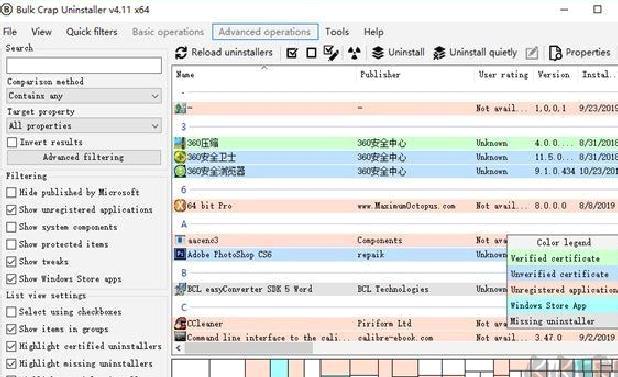Click the Invert selection toolbar icon
618x377 pixels.
[x=331, y=53]
